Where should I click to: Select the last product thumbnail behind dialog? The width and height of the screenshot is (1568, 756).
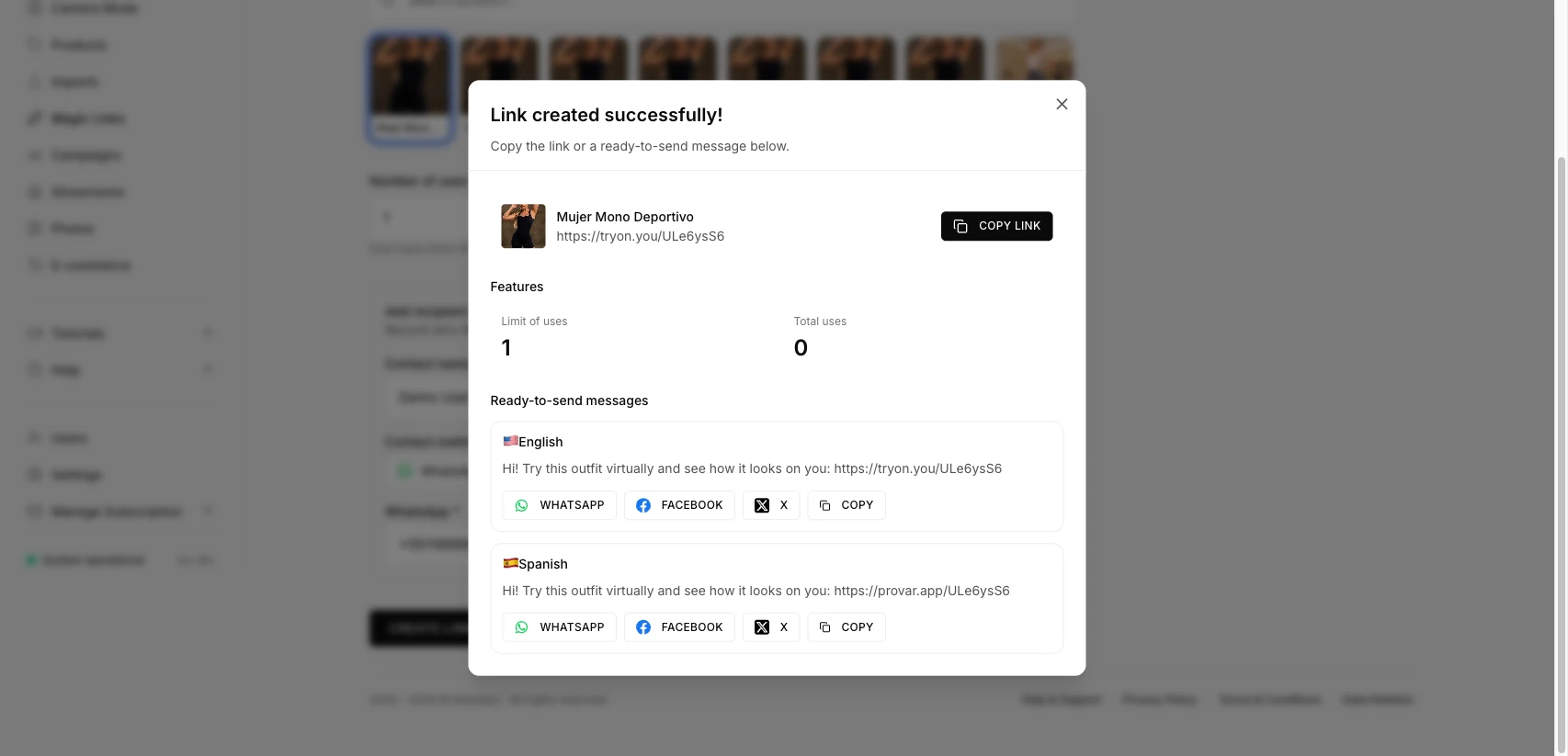point(1034,60)
